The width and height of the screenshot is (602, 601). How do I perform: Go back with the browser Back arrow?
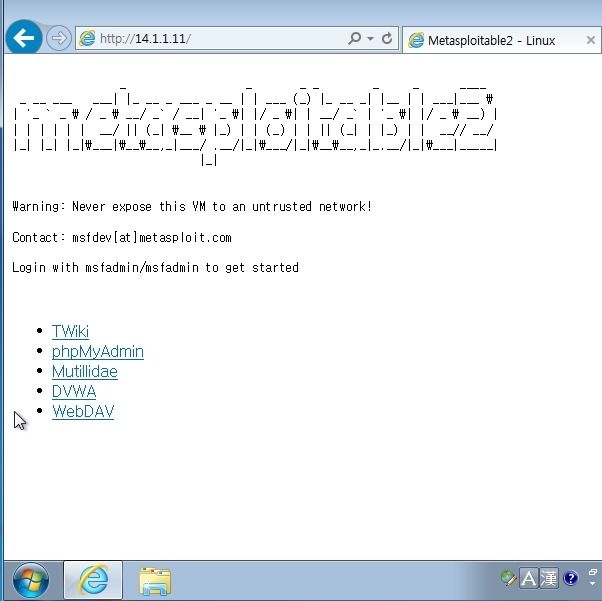pos(24,38)
